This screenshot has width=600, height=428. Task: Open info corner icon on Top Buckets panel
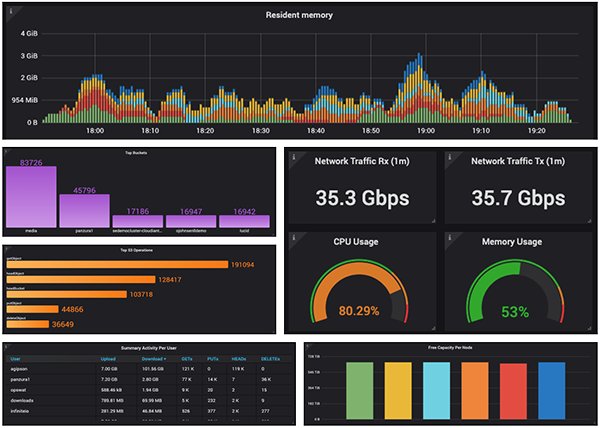(x=6, y=151)
